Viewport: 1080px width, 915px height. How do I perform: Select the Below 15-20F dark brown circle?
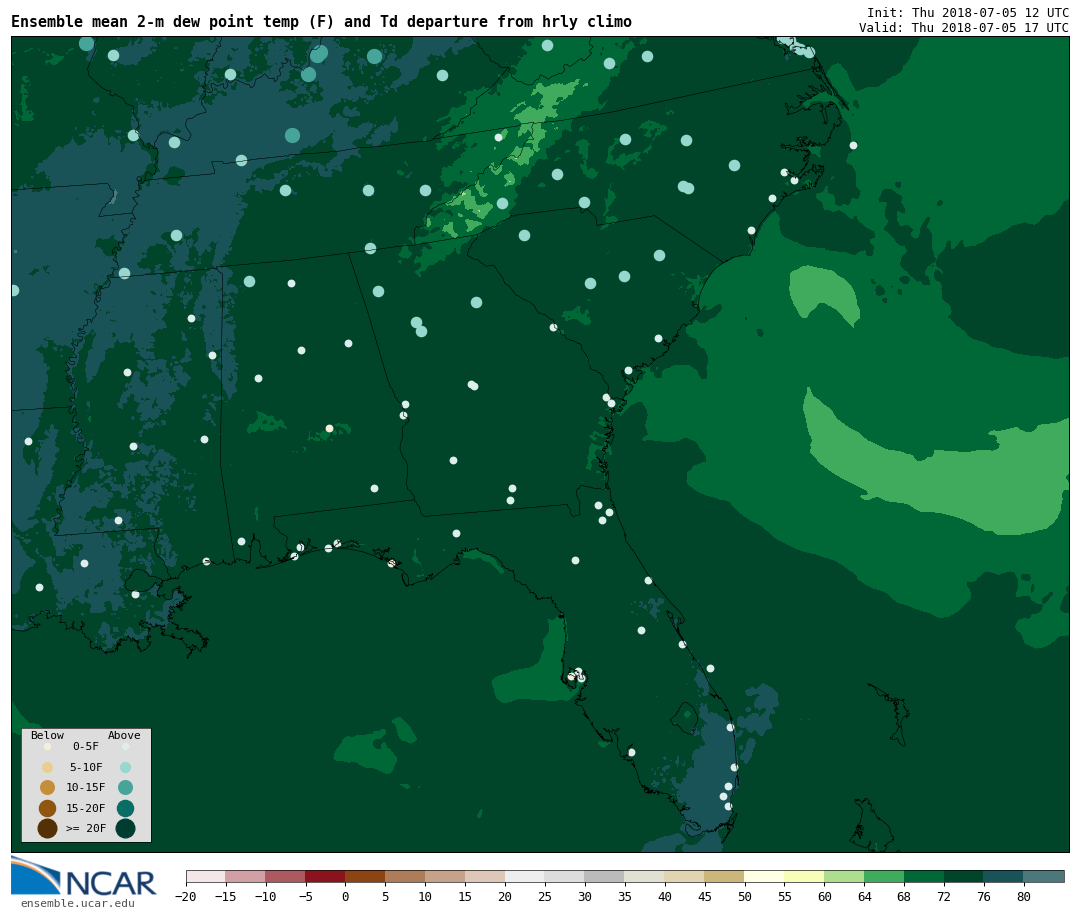tap(48, 808)
